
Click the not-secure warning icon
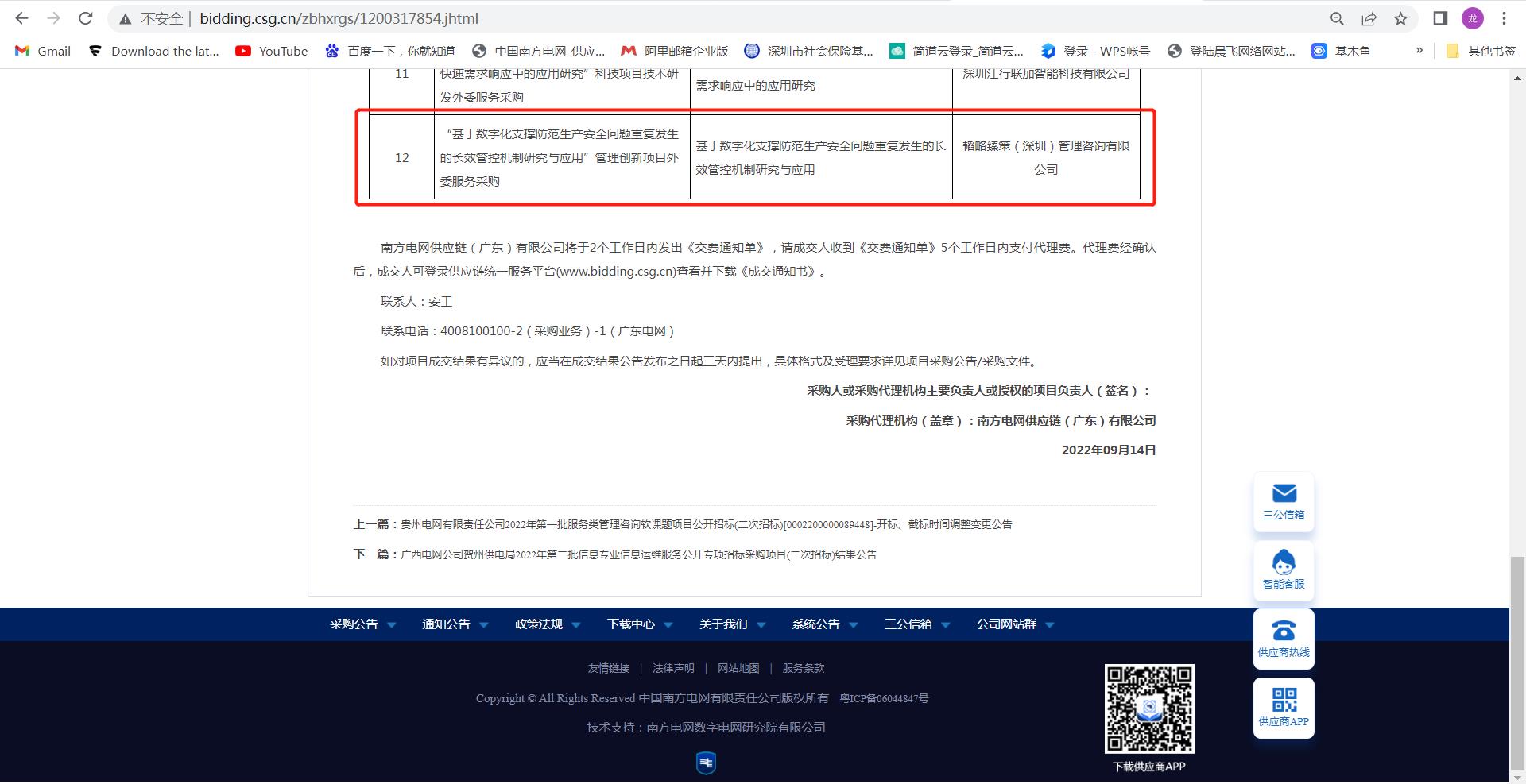coord(126,18)
